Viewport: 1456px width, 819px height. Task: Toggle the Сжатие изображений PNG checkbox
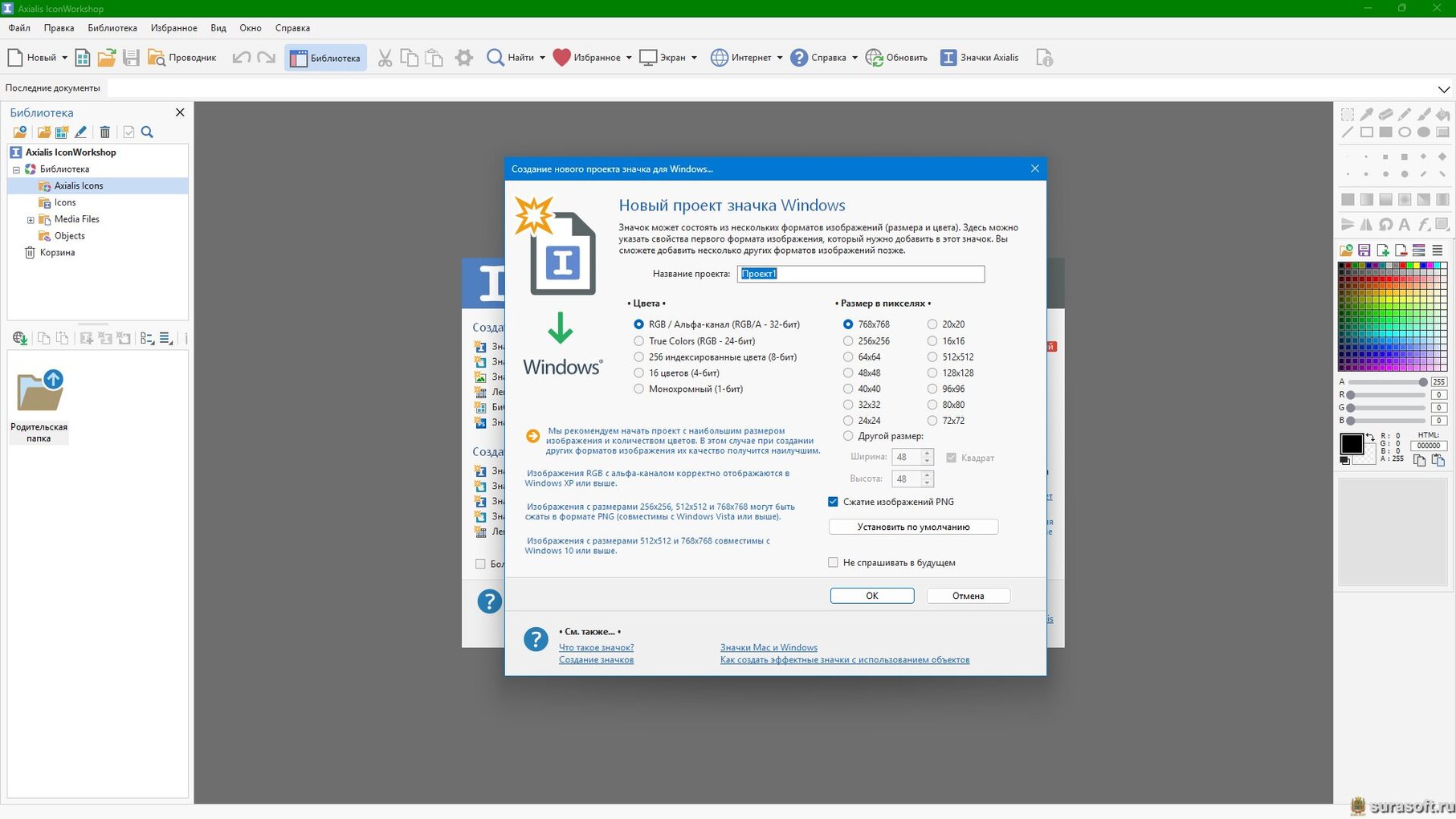pyautogui.click(x=833, y=502)
